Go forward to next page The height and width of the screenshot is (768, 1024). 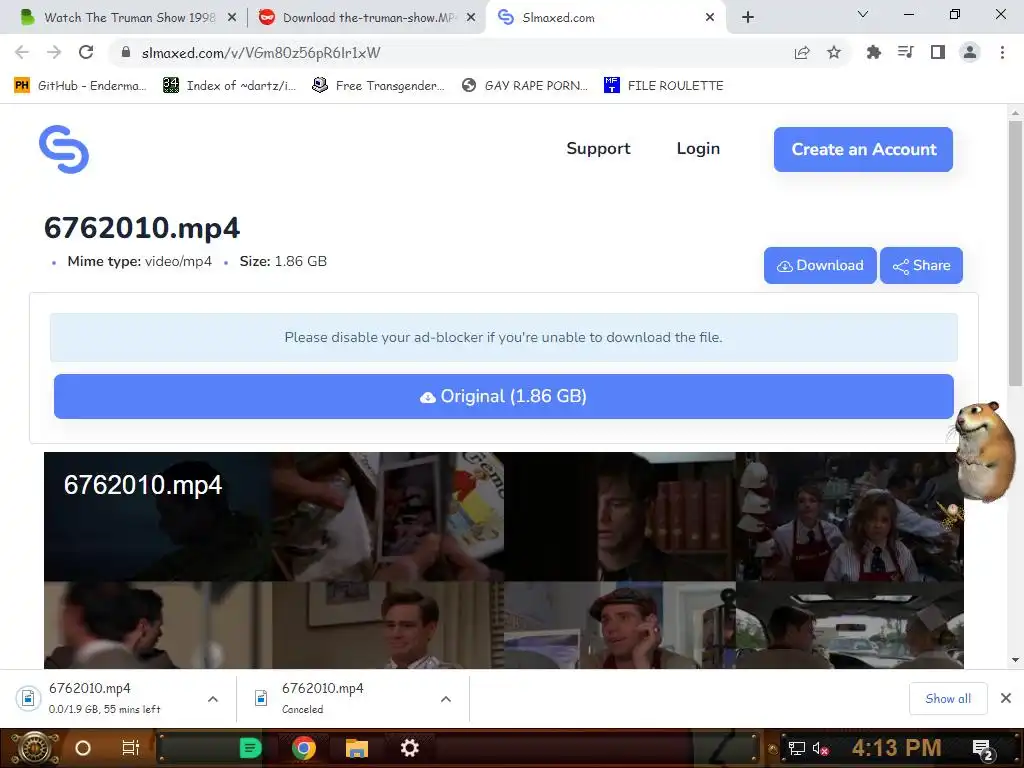pos(54,52)
